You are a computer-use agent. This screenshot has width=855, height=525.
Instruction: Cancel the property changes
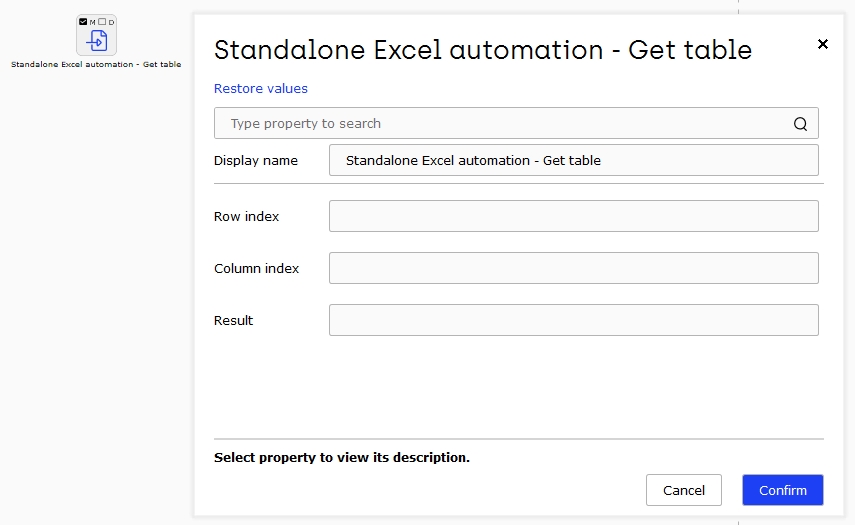click(684, 490)
